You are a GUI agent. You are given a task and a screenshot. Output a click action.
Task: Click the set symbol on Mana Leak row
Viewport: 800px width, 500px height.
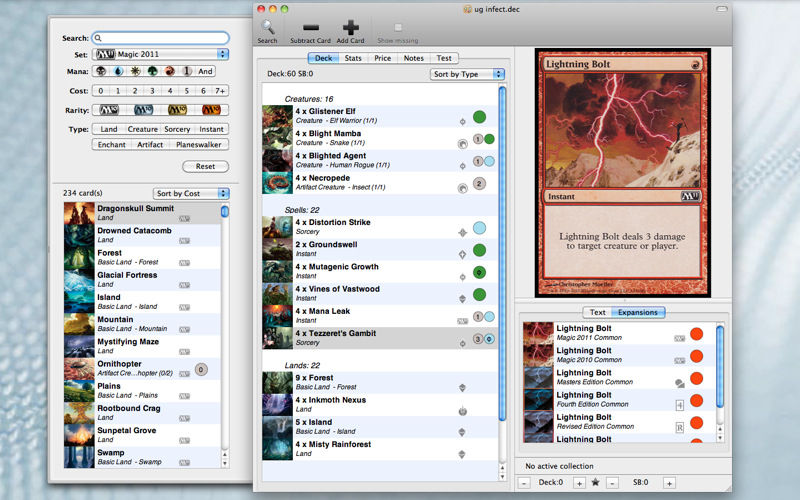463,321
